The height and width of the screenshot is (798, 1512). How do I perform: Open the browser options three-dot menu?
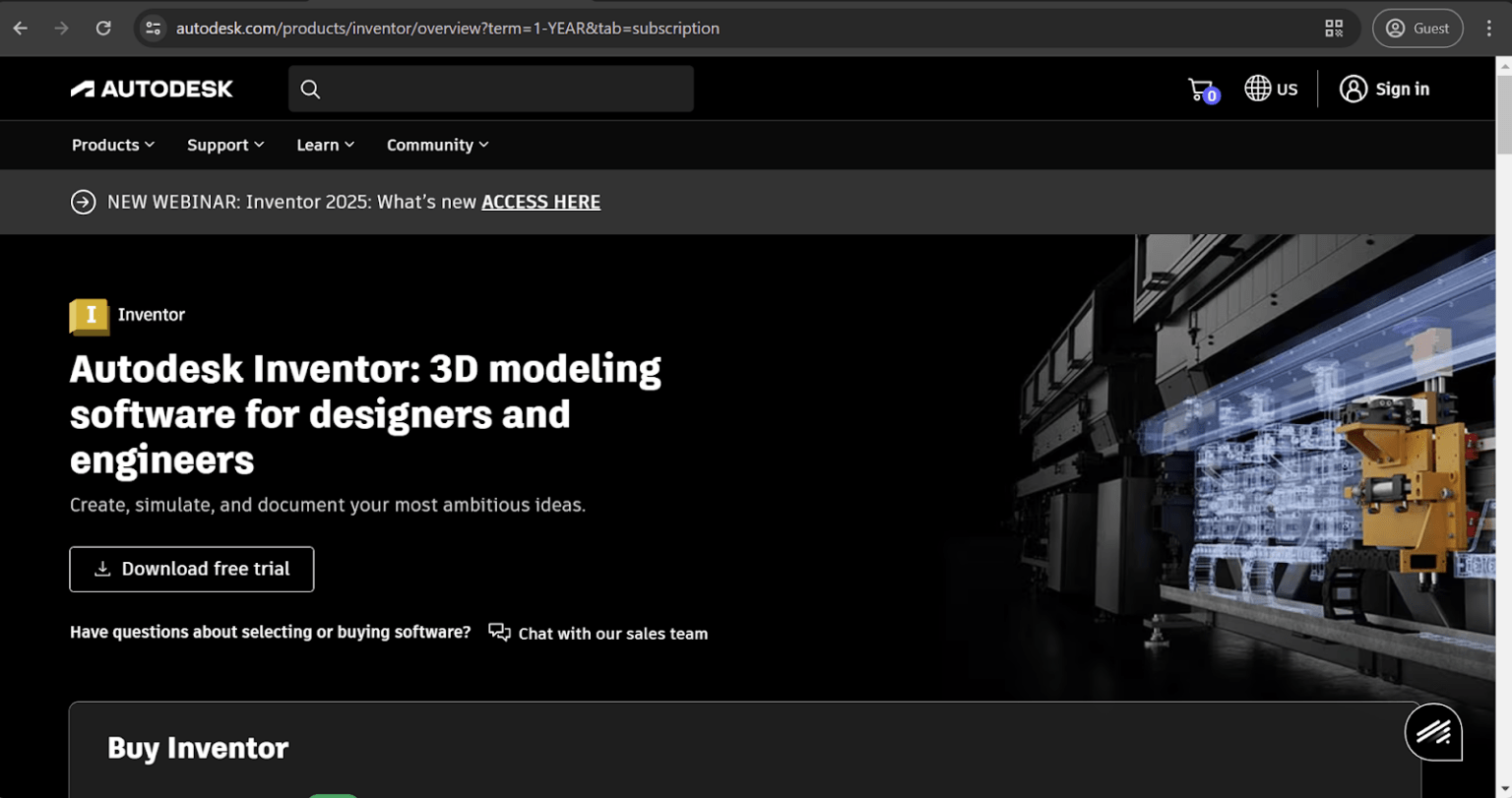[x=1489, y=28]
